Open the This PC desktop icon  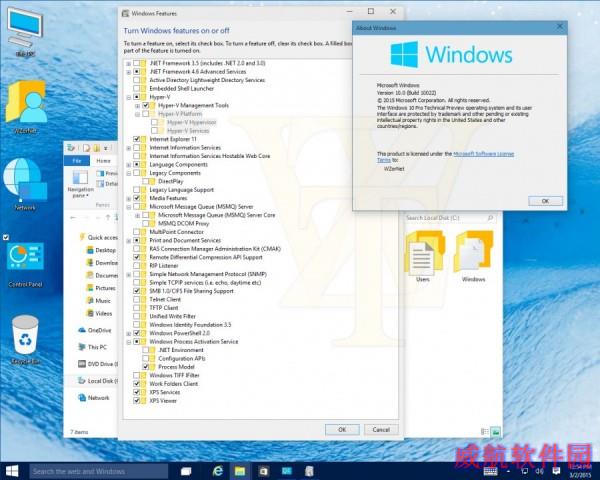coord(25,31)
